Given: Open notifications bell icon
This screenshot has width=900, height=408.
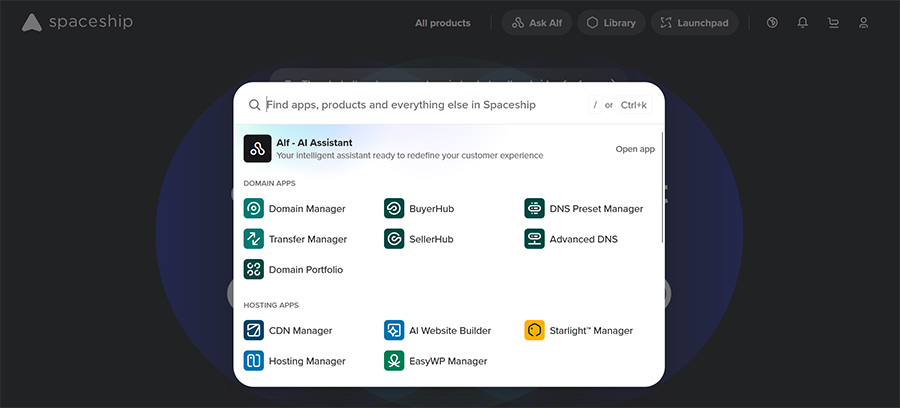Looking at the screenshot, I should pyautogui.click(x=802, y=22).
